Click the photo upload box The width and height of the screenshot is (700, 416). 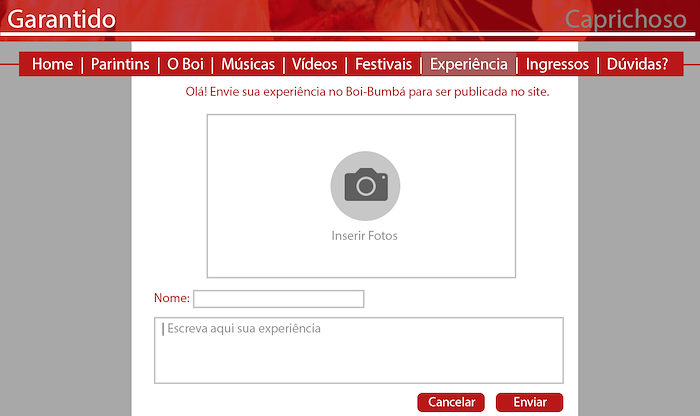(x=361, y=196)
